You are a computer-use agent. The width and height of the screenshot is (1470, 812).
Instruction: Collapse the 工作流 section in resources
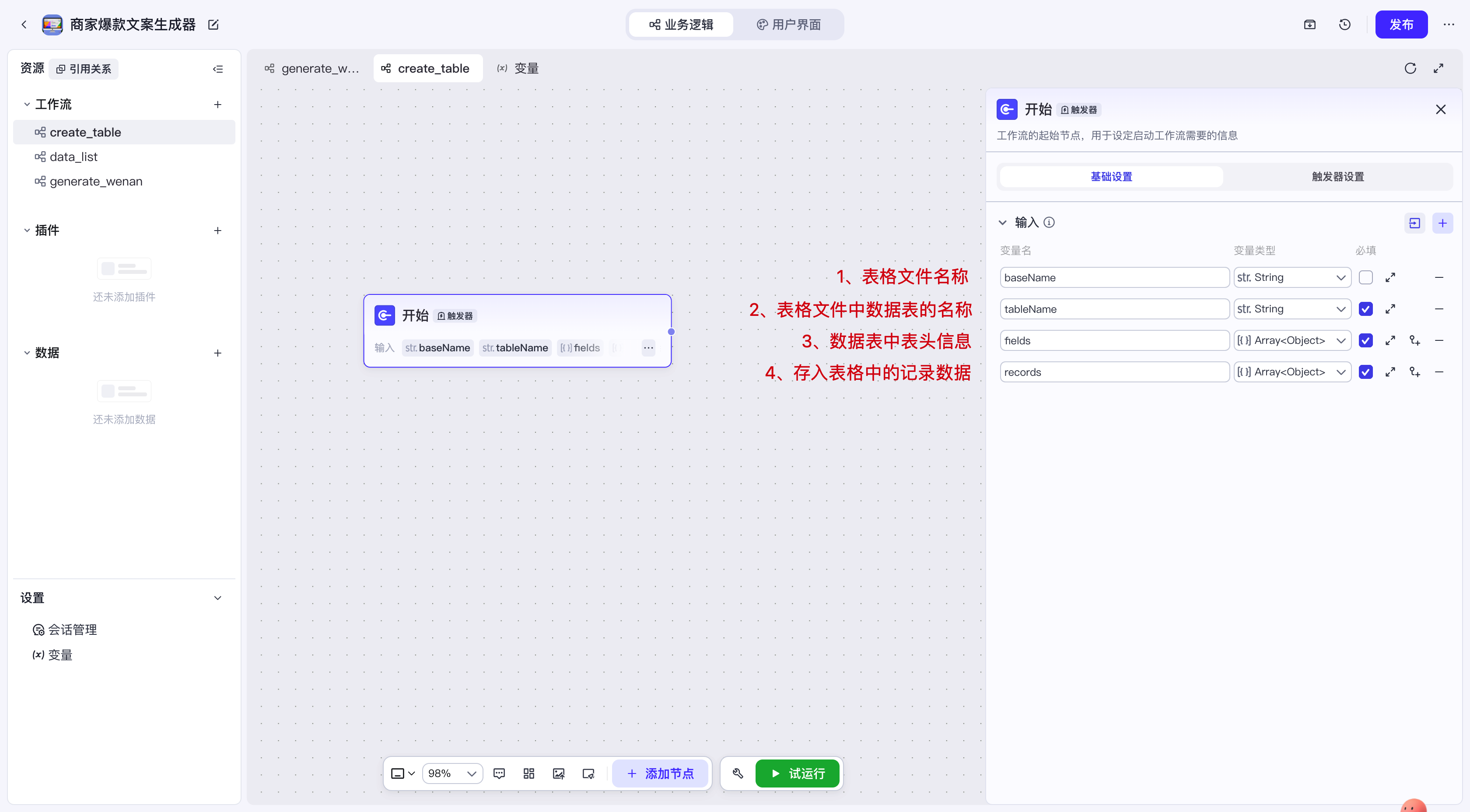point(27,105)
